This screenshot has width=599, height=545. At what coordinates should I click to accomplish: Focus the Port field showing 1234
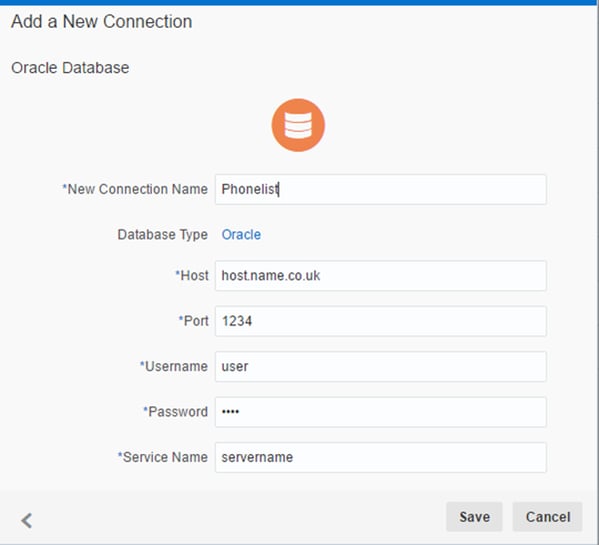click(380, 321)
